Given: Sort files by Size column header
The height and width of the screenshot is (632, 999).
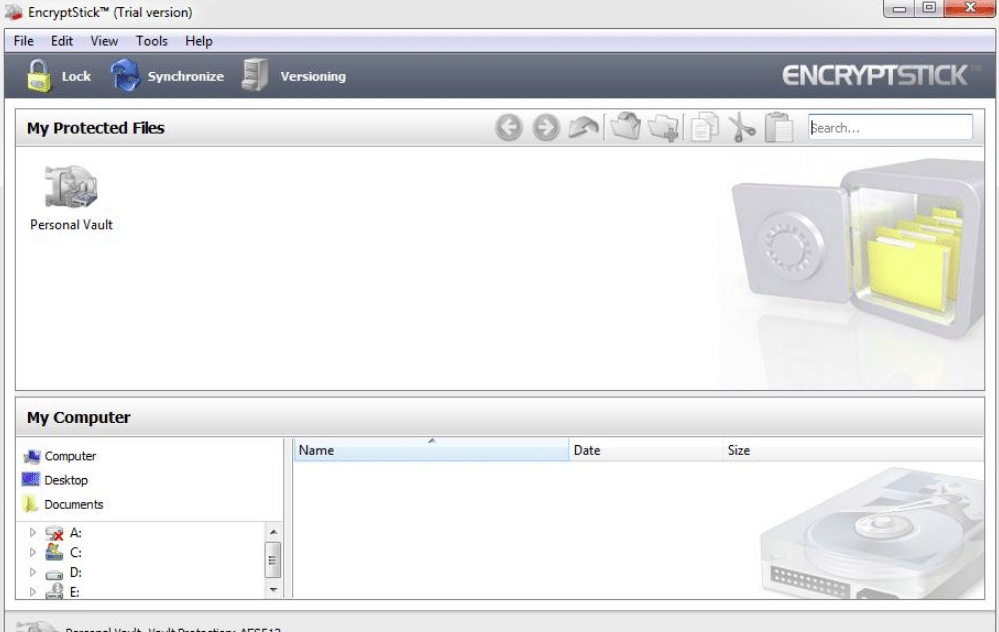Looking at the screenshot, I should [853, 450].
